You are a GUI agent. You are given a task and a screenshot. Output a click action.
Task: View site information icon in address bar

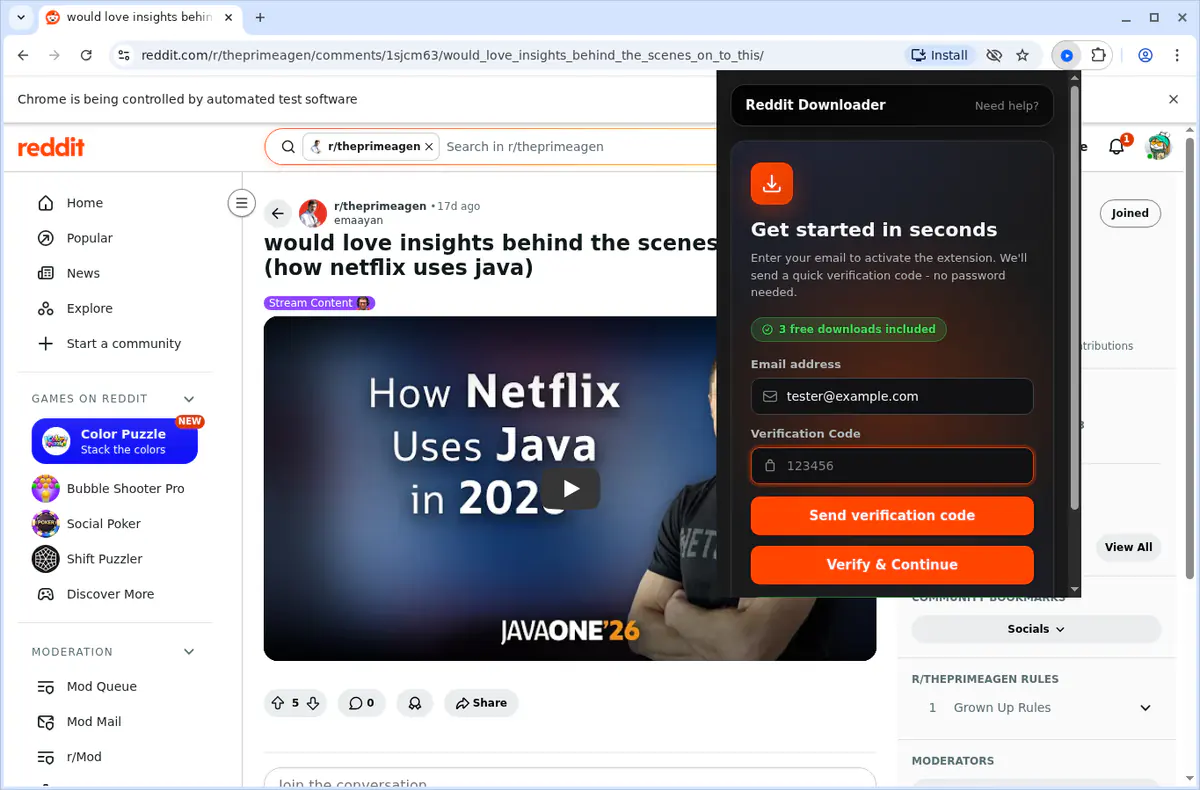123,55
